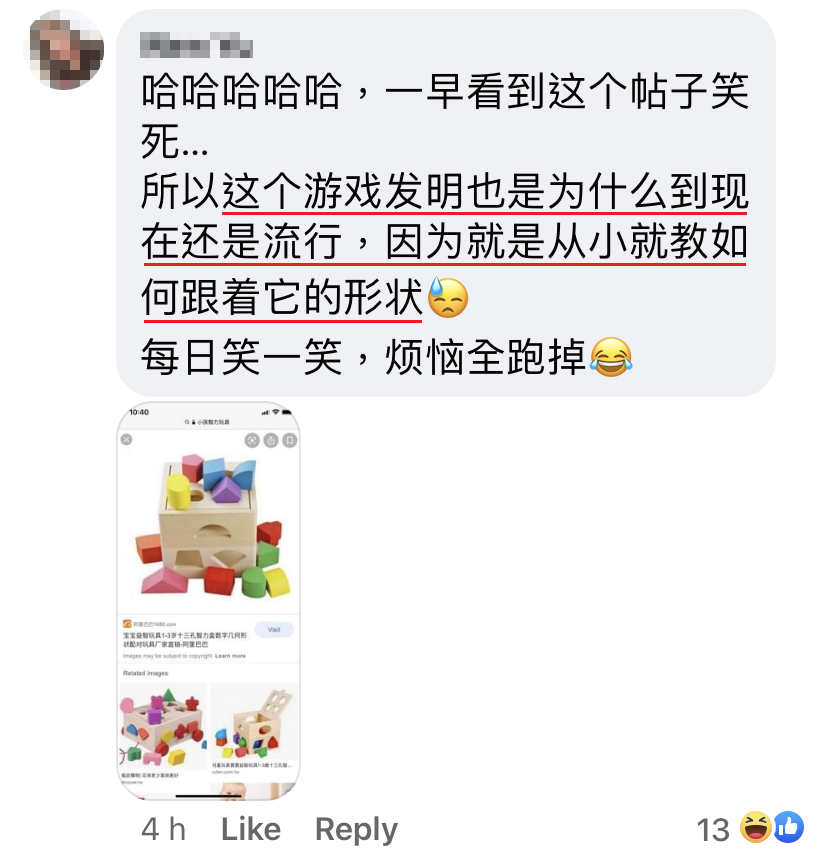The width and height of the screenshot is (828, 854).
Task: Open the 4 h comment timestamp
Action: (x=163, y=829)
